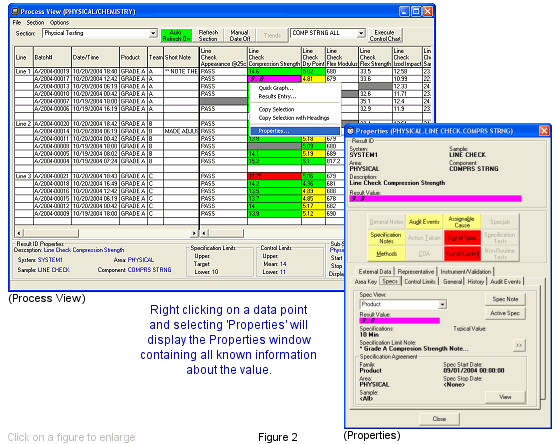559x444 pixels.
Task: Select the Specs tab
Action: point(390,281)
